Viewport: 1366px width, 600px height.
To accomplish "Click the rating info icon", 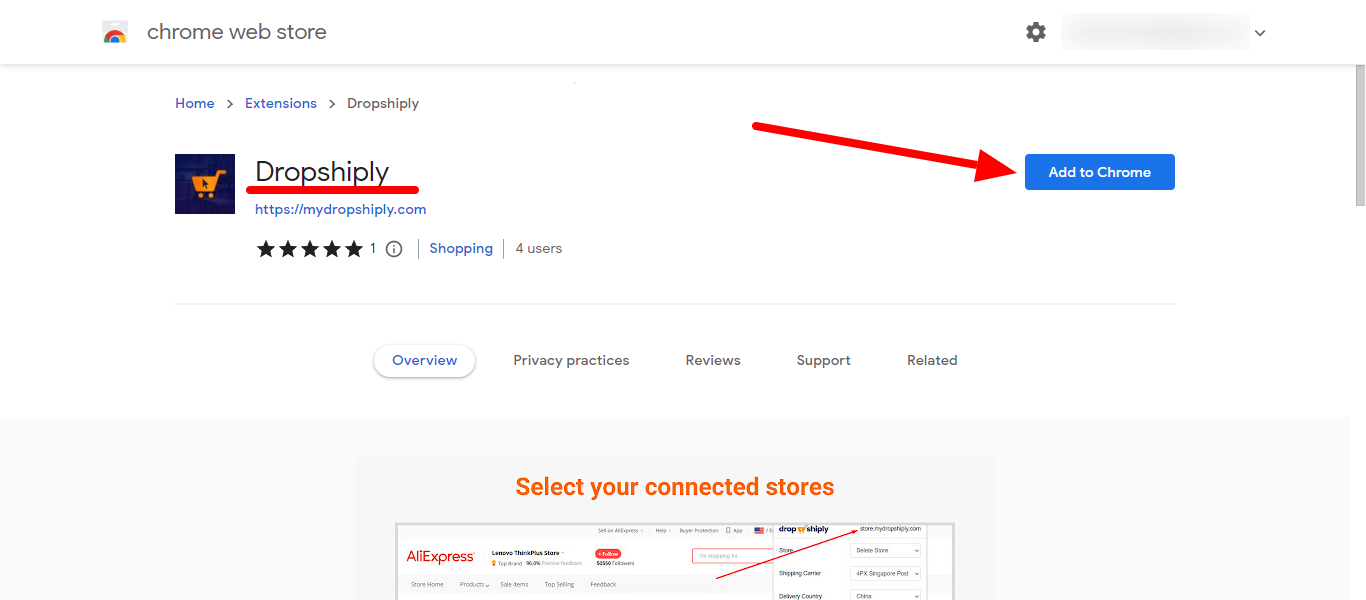I will (x=394, y=249).
